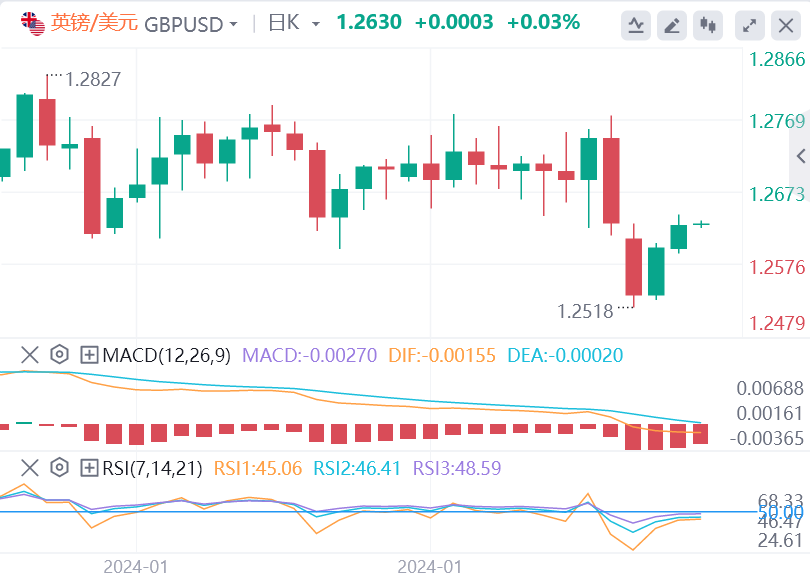The width and height of the screenshot is (810, 584).
Task: Switch chart type with candlestick icon
Action: tap(708, 25)
